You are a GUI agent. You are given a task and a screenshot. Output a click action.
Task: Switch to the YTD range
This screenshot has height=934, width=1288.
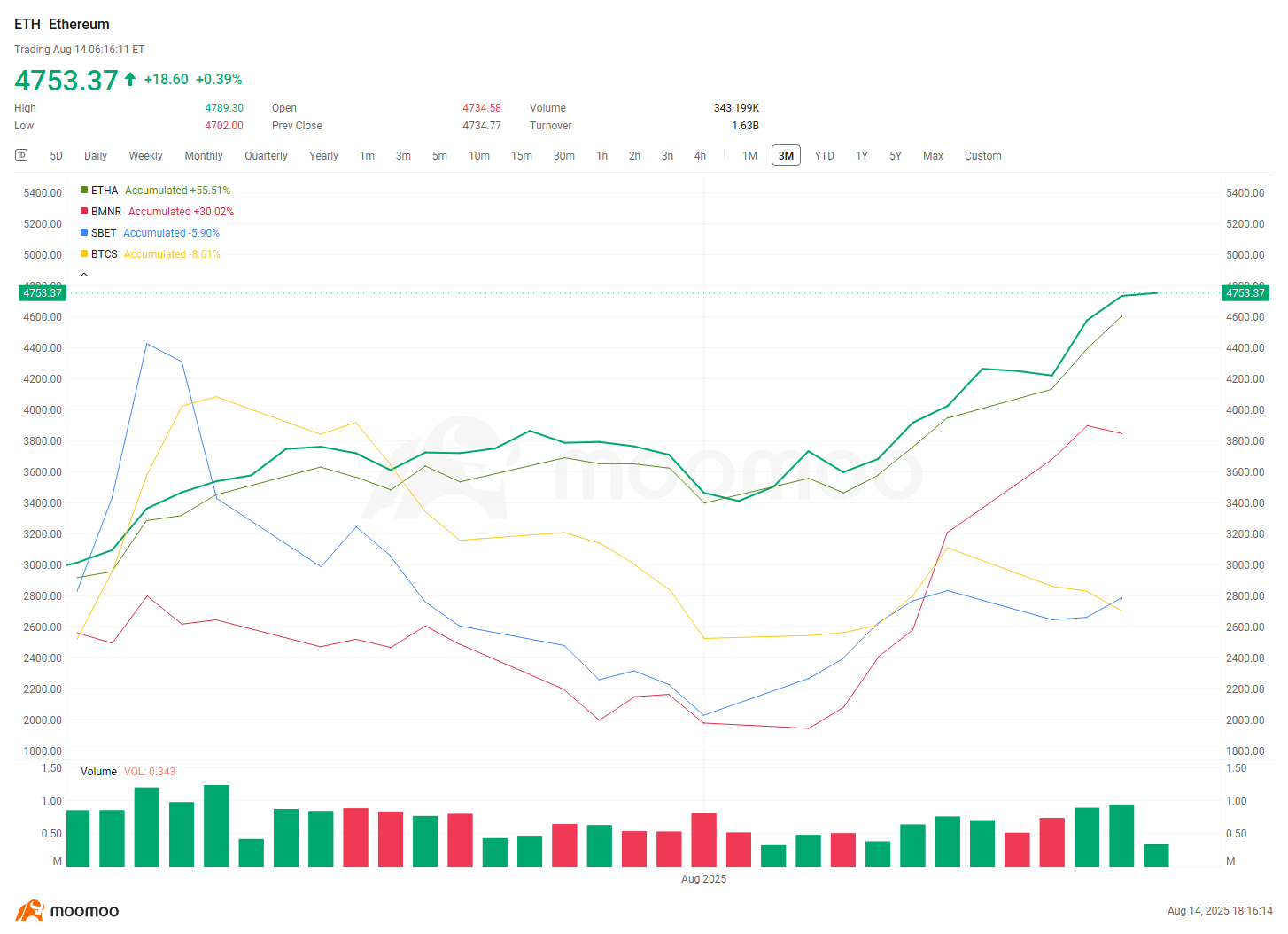(x=824, y=155)
